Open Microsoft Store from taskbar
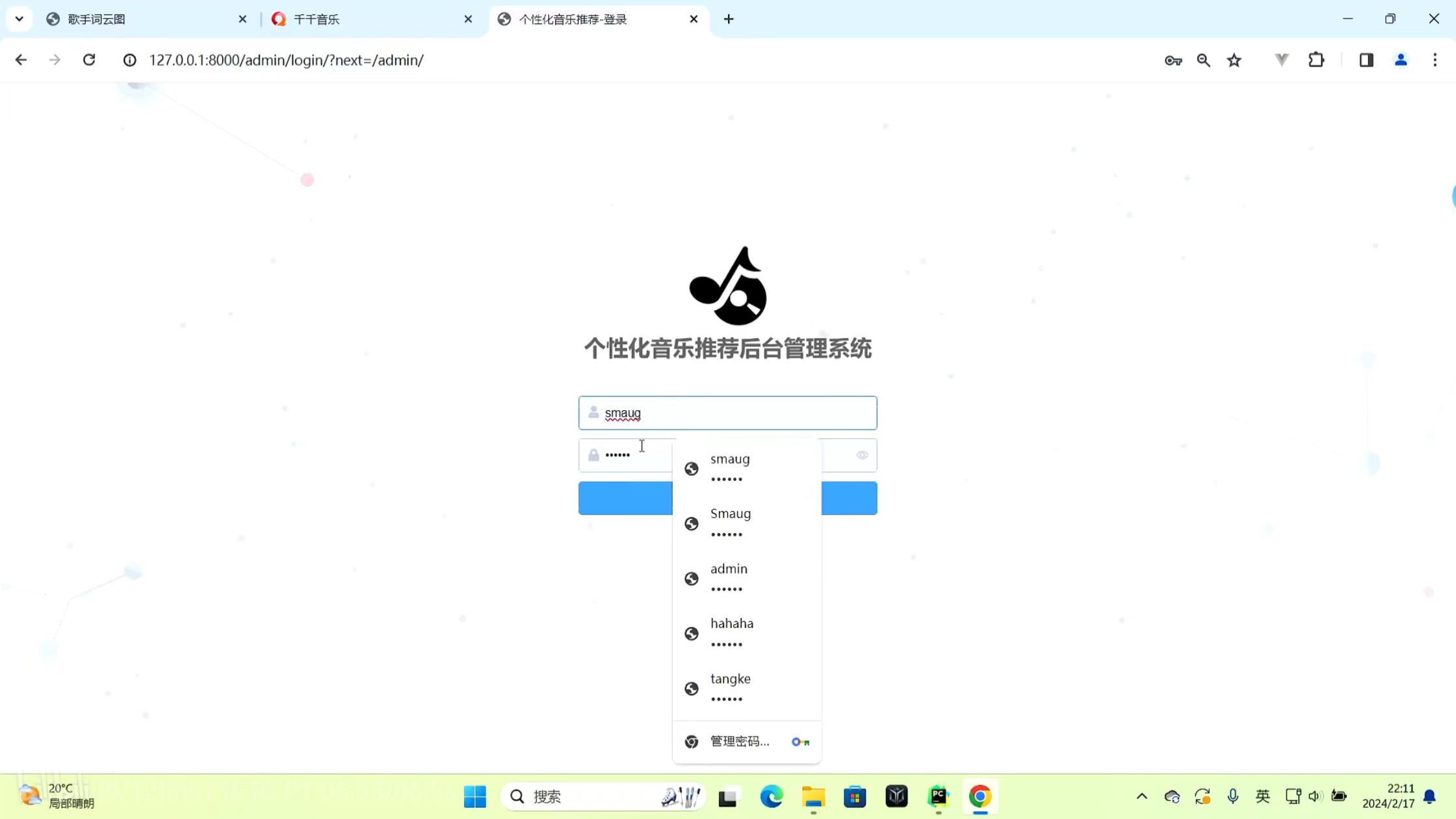This screenshot has height=819, width=1456. click(x=855, y=796)
